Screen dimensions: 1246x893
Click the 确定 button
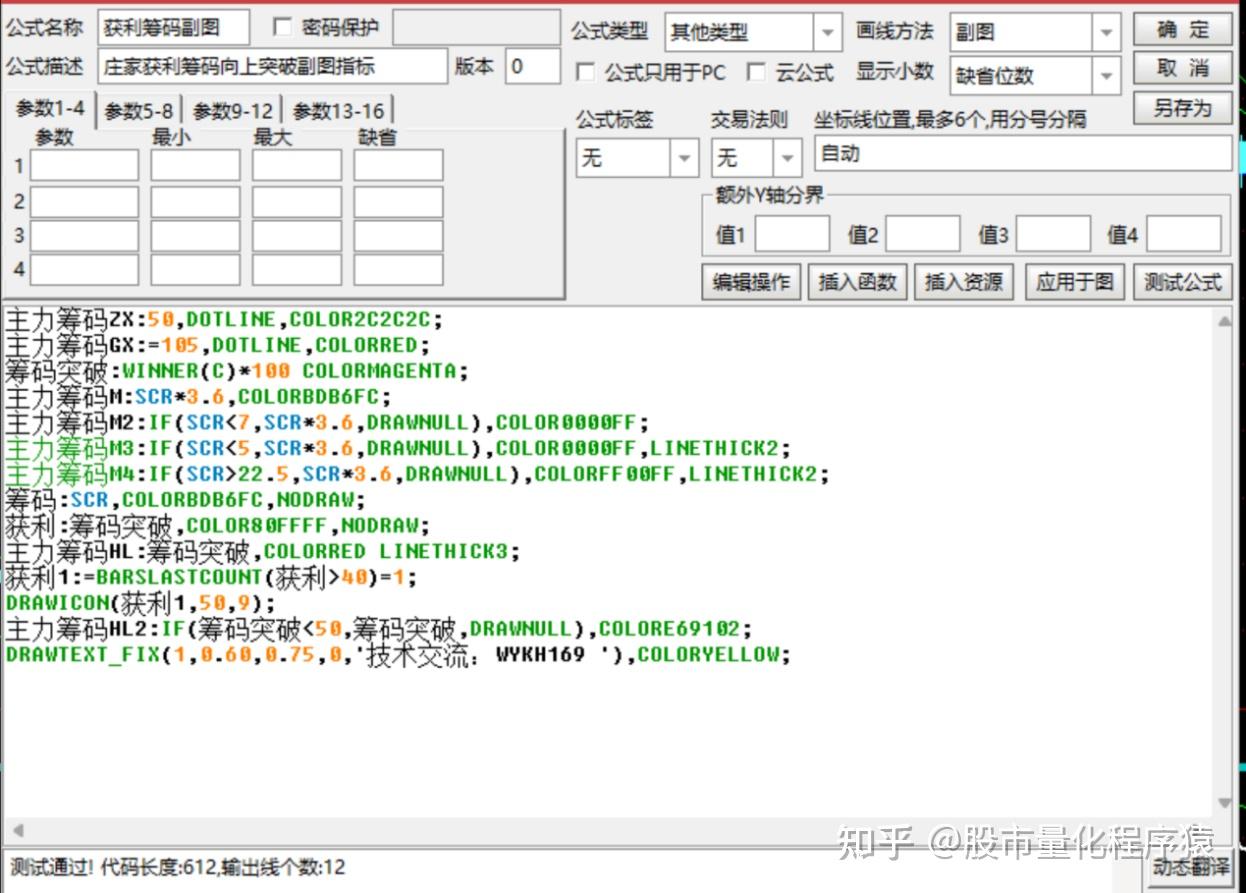click(x=1183, y=30)
